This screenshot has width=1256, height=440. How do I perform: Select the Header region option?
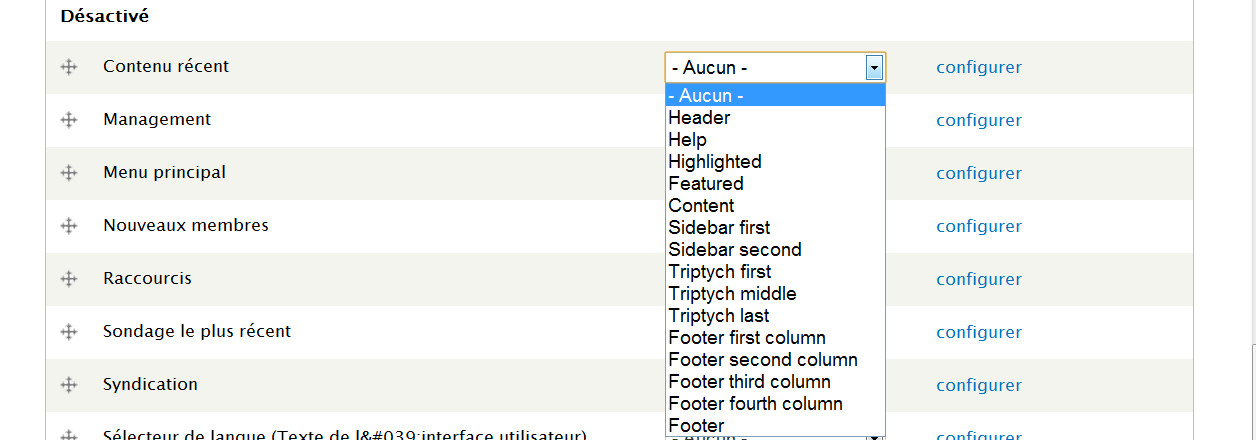[x=699, y=118]
